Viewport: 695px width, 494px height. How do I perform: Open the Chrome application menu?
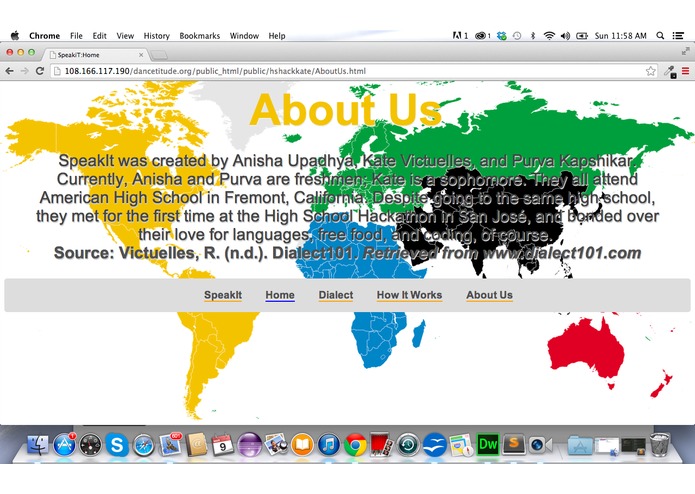tap(44, 36)
